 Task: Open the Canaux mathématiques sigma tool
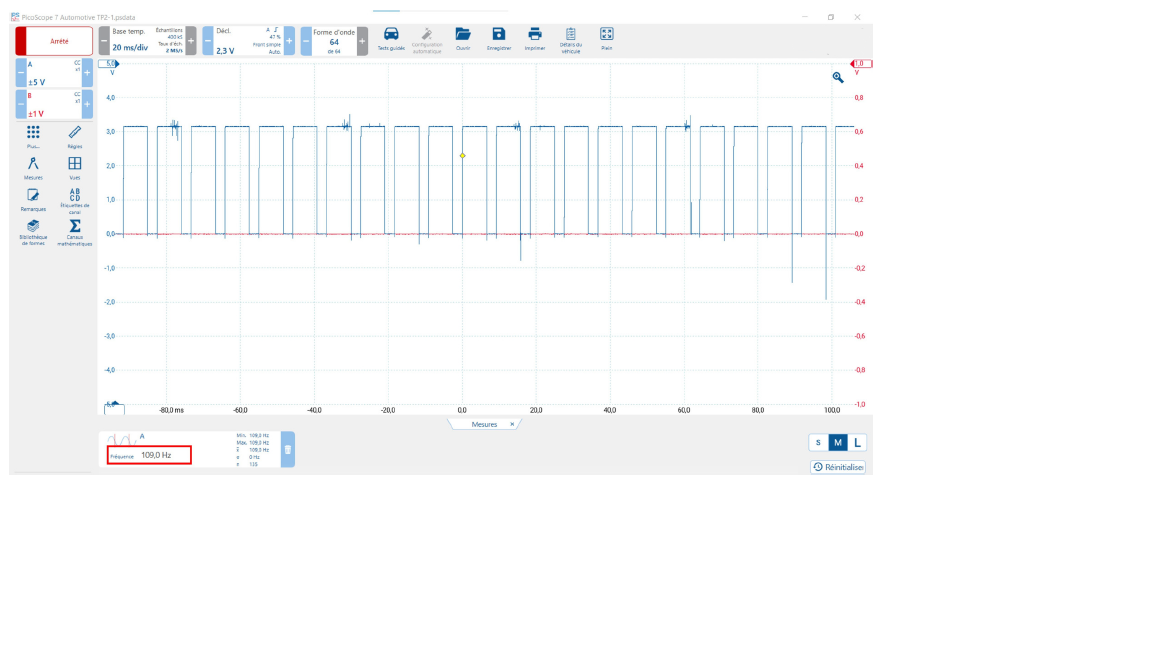[75, 227]
